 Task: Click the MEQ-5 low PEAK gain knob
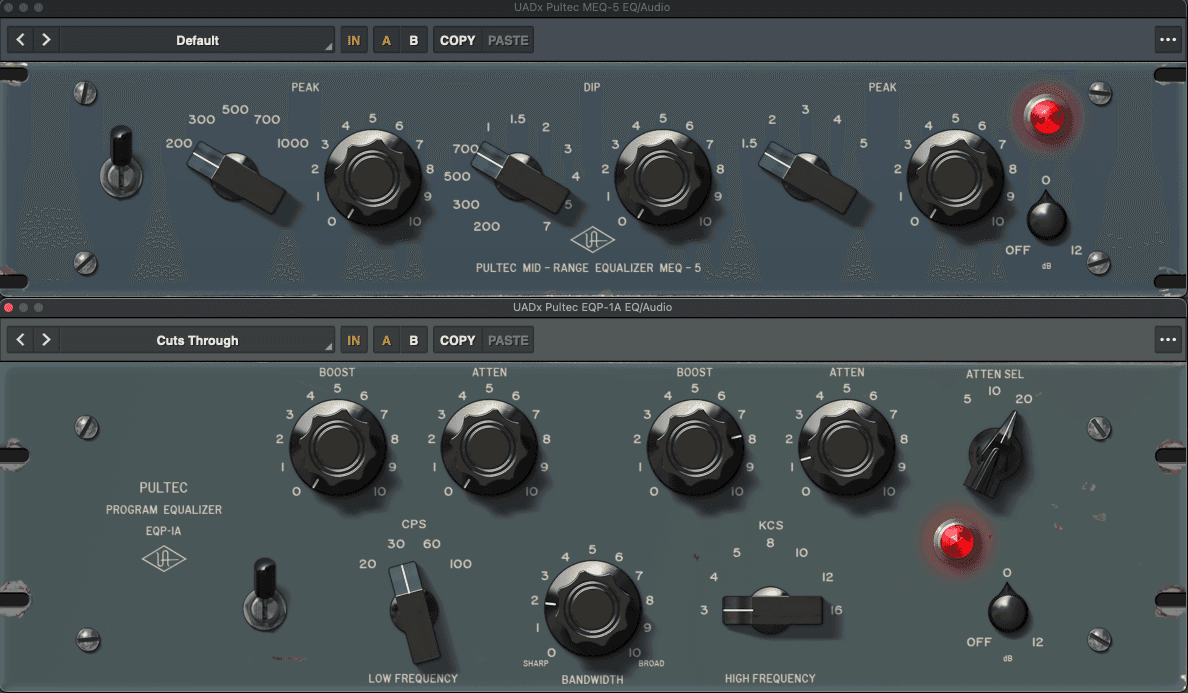click(373, 176)
